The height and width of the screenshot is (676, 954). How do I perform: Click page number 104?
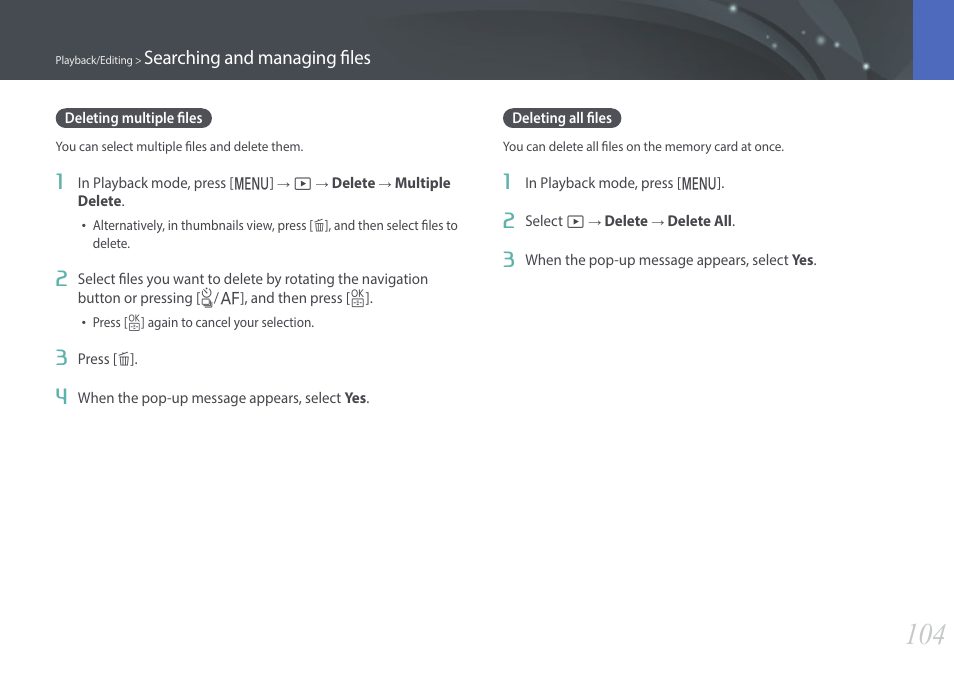[x=925, y=635]
